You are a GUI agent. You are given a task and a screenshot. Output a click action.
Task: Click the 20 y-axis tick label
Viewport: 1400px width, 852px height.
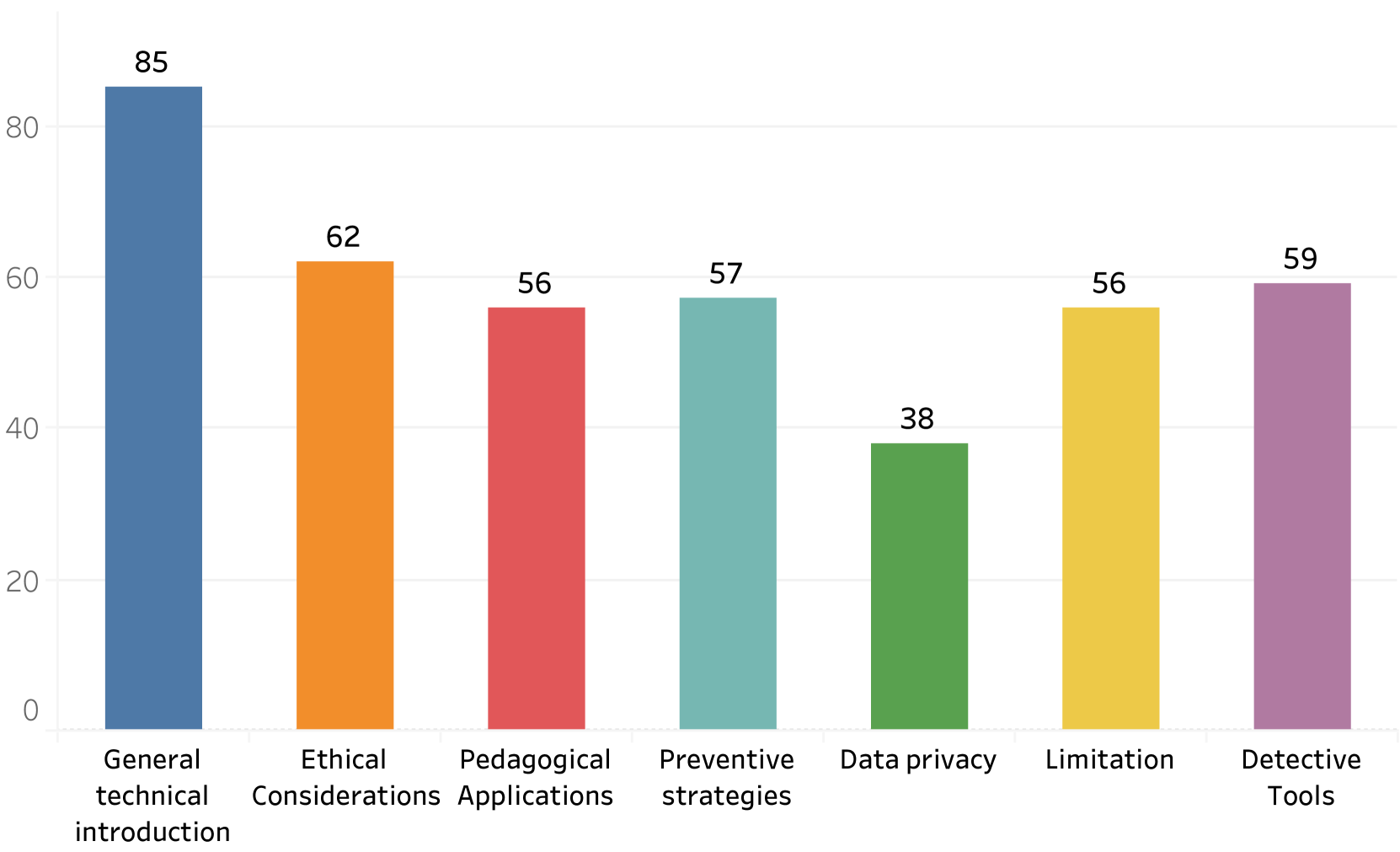point(23,581)
